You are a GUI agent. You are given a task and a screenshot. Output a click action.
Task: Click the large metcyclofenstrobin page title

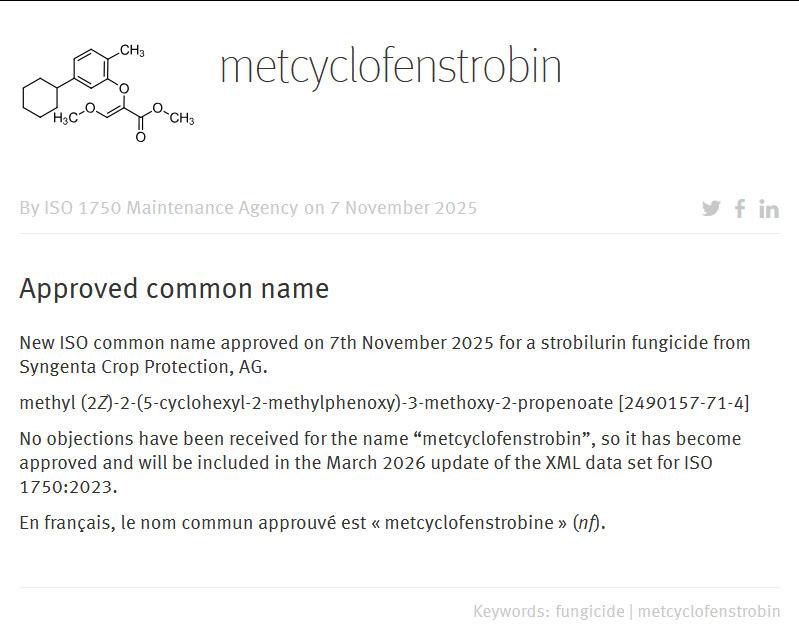point(390,67)
